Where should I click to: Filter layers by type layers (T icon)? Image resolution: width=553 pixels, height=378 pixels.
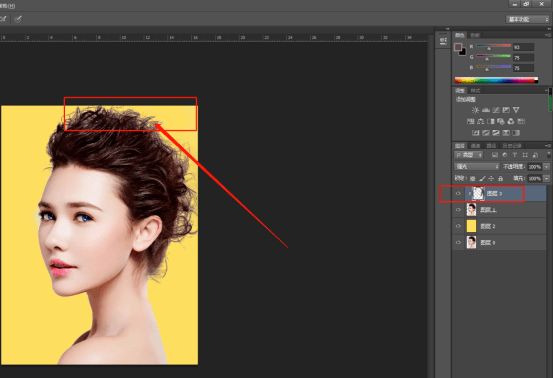[x=515, y=155]
